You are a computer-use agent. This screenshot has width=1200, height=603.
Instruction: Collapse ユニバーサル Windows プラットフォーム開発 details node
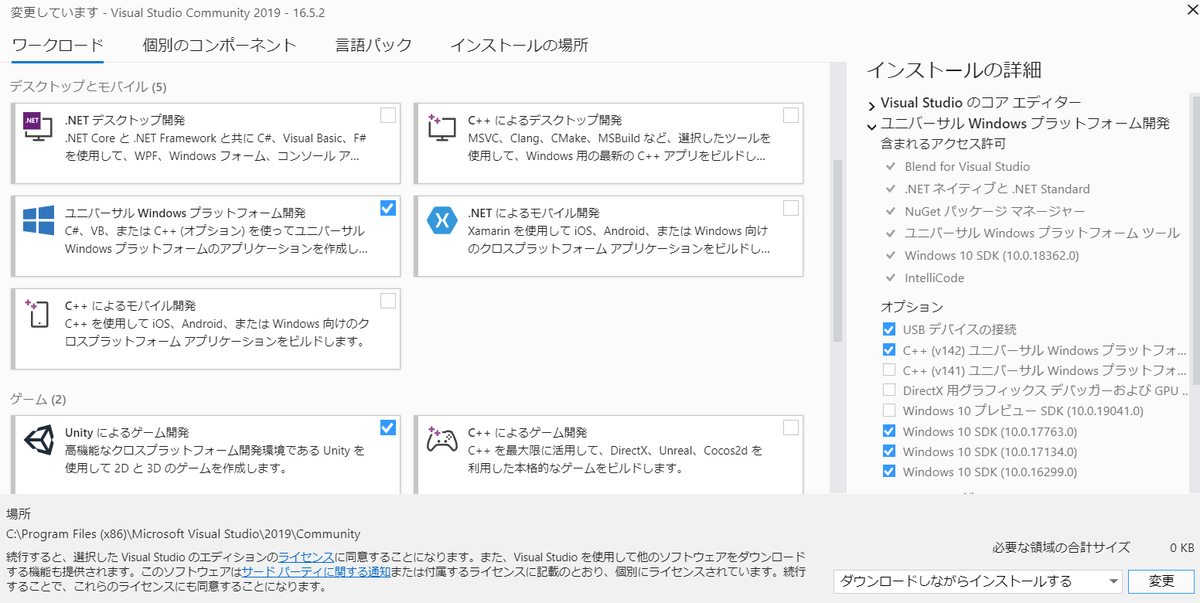(x=872, y=125)
